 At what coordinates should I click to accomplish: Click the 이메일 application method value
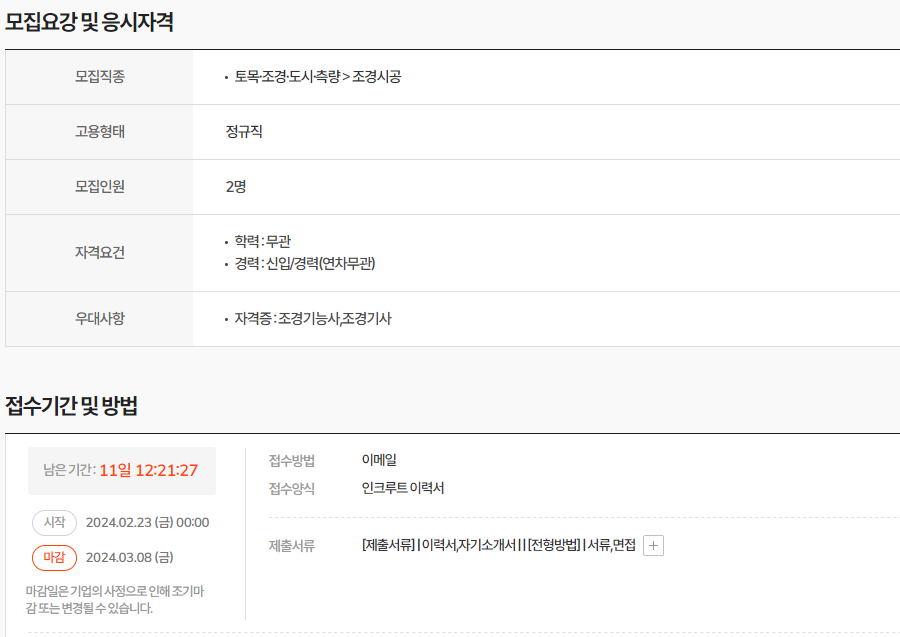click(x=379, y=460)
